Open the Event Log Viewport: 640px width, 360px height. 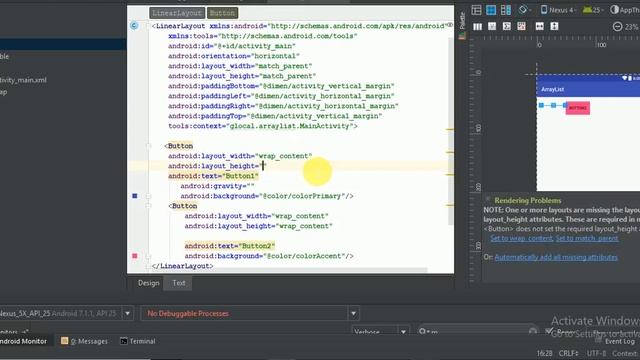[615, 341]
